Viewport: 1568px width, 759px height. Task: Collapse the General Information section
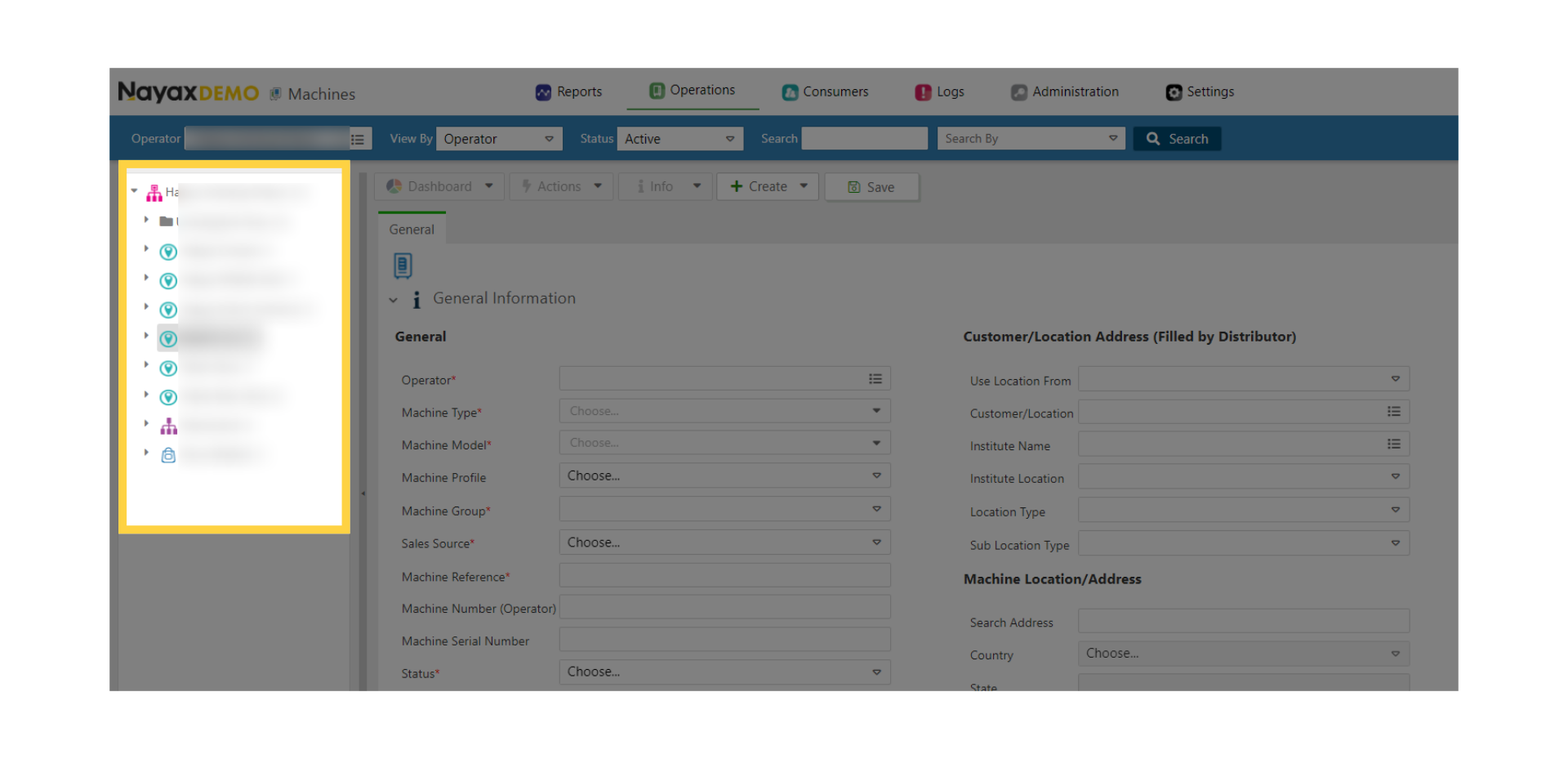click(x=393, y=301)
